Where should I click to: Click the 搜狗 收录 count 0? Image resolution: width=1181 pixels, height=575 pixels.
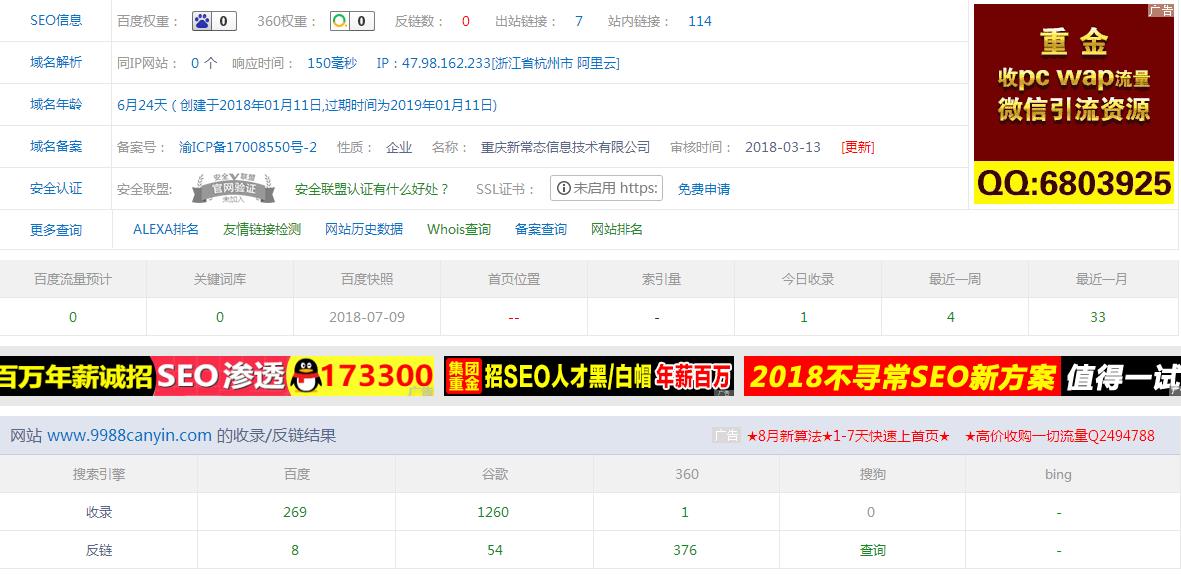coord(871,512)
